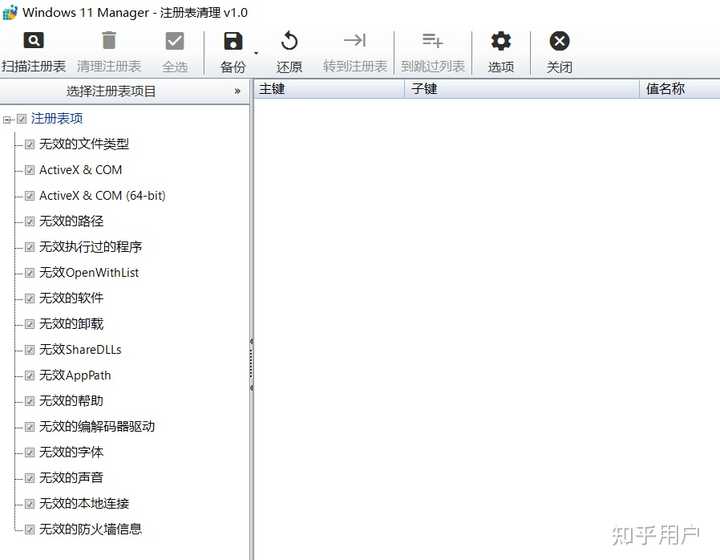Select the 无效的防火墙信息 tree item text
This screenshot has width=720, height=560.
(x=90, y=529)
